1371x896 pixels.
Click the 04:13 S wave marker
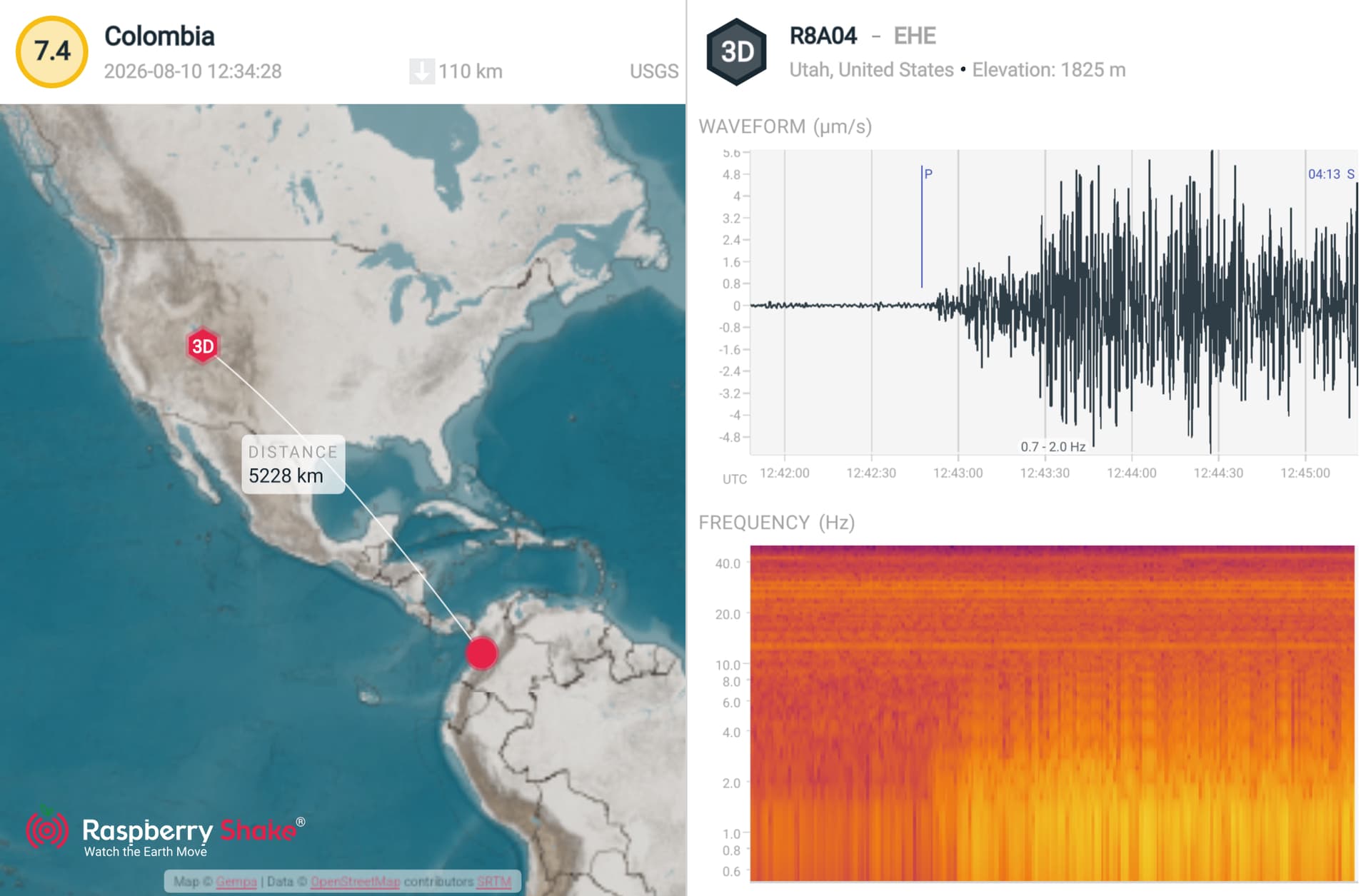pos(1331,174)
